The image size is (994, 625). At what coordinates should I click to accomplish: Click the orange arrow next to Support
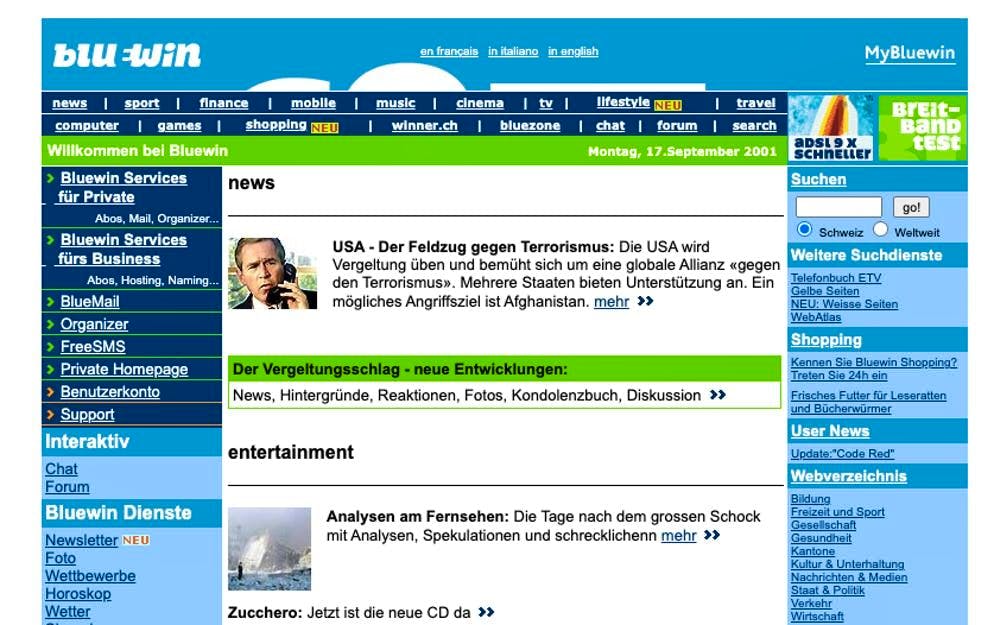51,415
